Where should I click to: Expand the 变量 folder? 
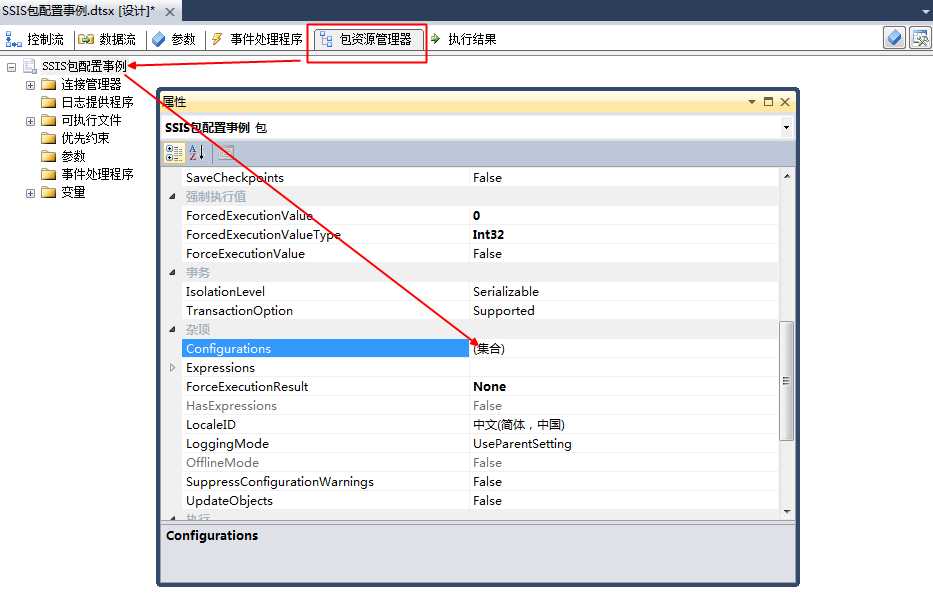(x=30, y=193)
